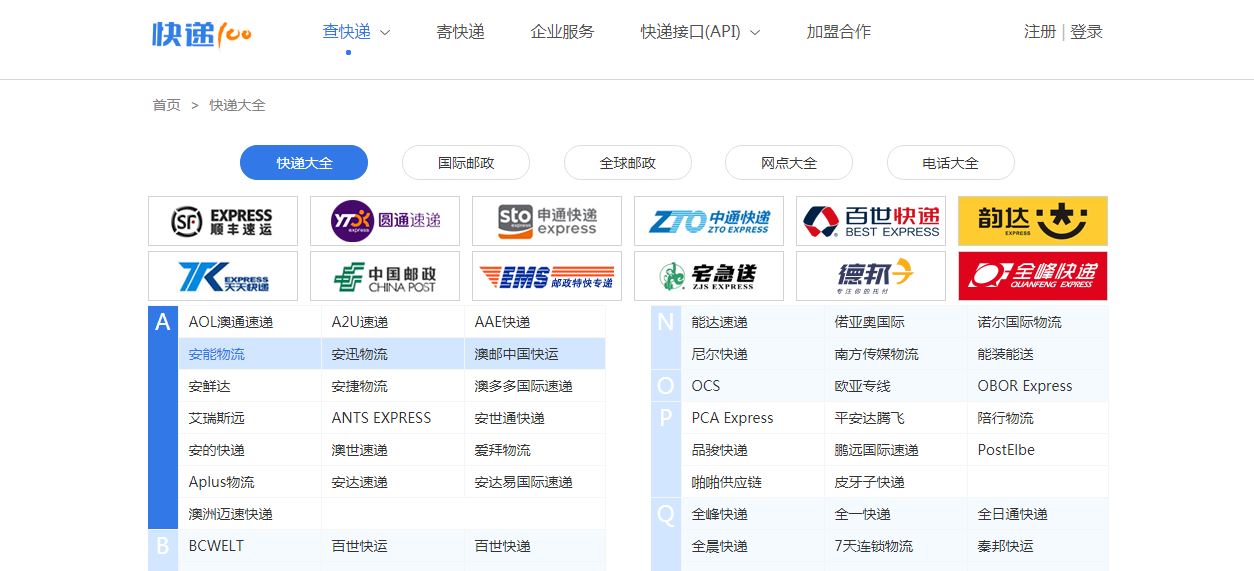This screenshot has height=571, width=1254.
Task: Select the ZTO 中通快递 logo
Action: pyautogui.click(x=709, y=221)
